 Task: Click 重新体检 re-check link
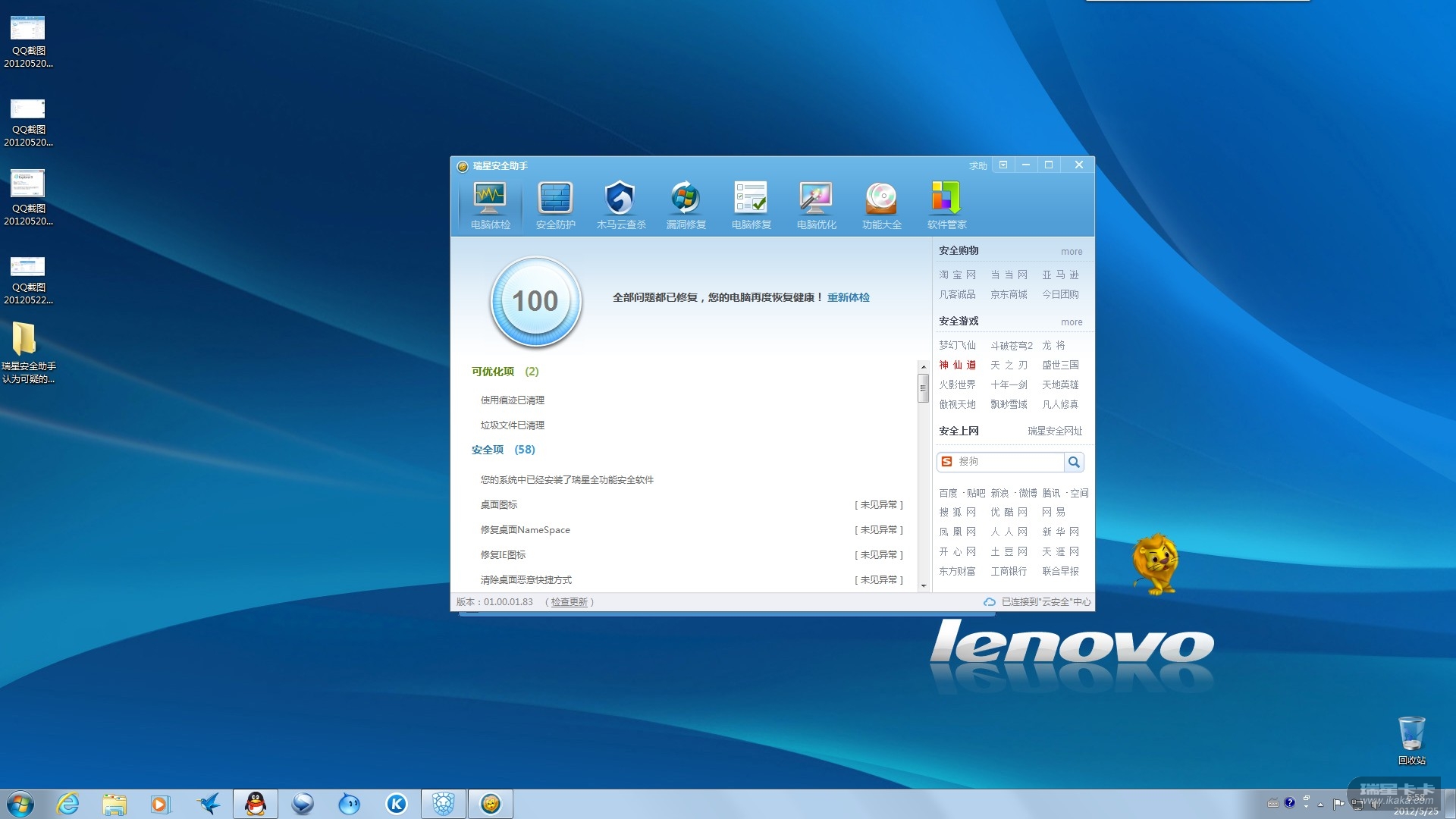pyautogui.click(x=848, y=297)
